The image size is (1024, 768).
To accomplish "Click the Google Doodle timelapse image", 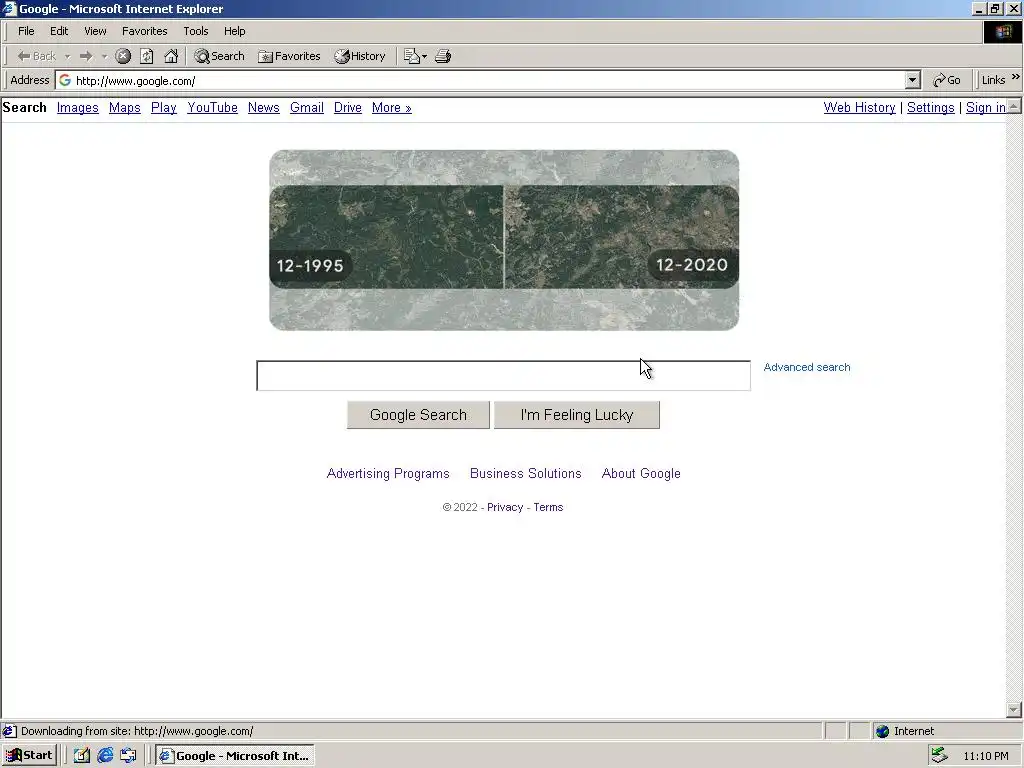I will (504, 240).
